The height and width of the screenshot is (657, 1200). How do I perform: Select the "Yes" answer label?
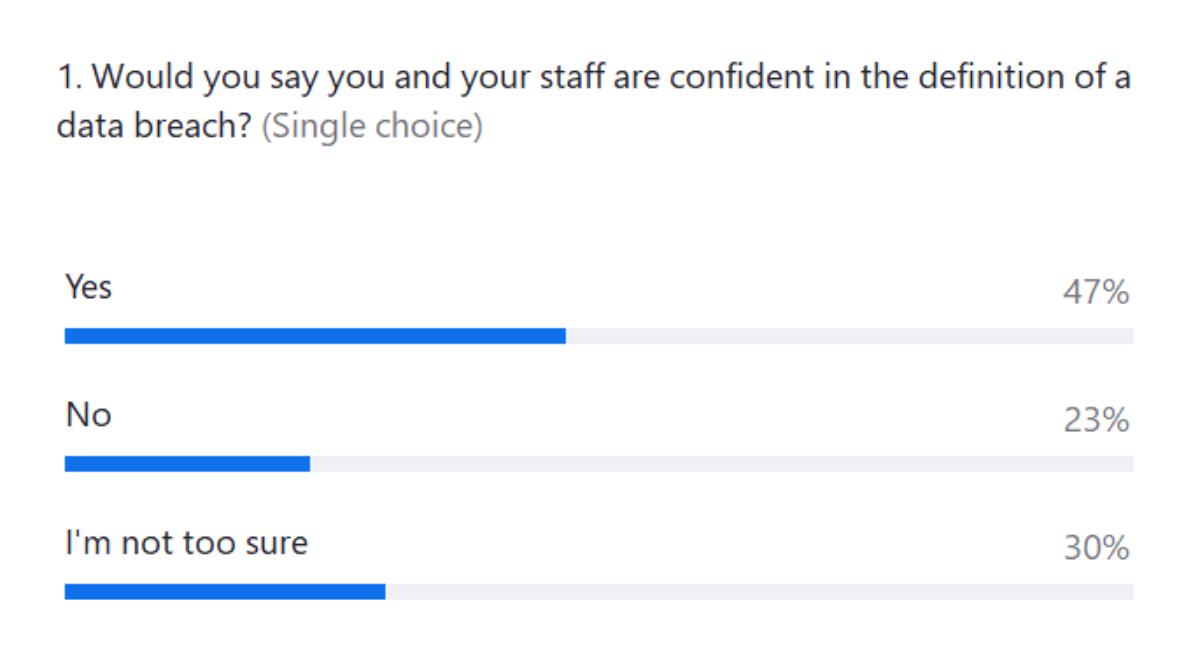(x=88, y=288)
